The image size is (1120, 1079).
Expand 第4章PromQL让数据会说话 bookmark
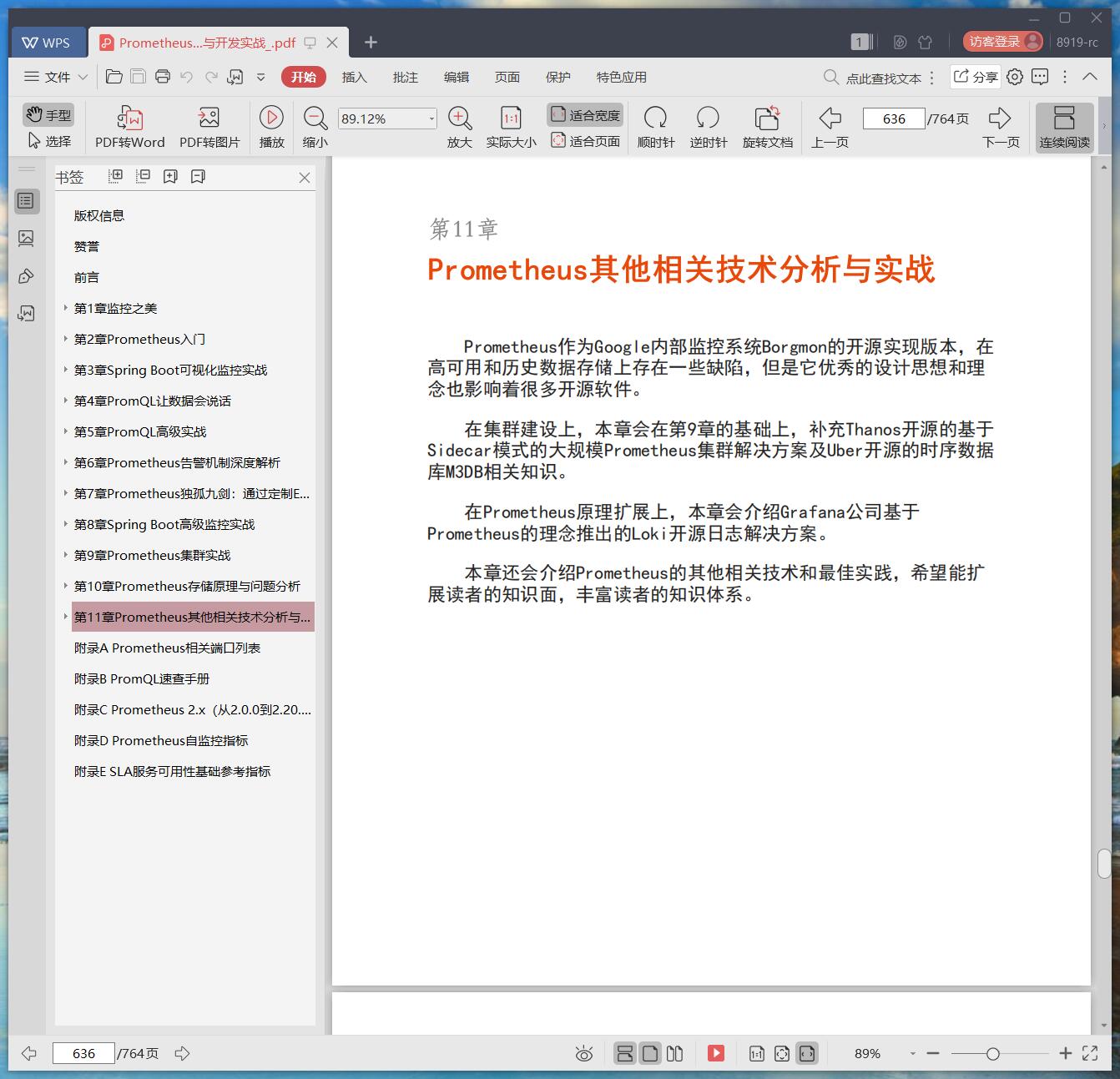pos(65,401)
